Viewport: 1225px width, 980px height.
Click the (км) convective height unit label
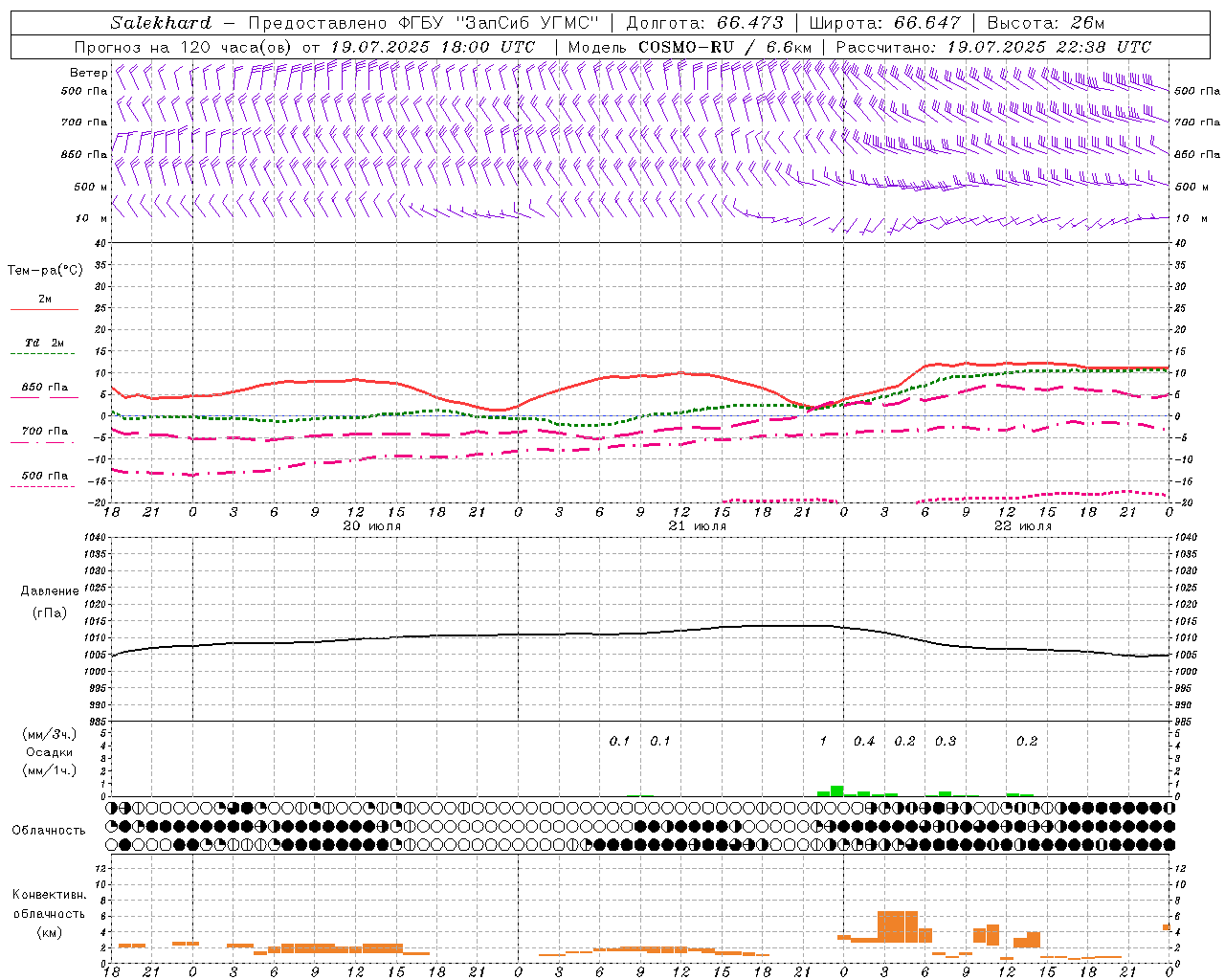tap(49, 932)
